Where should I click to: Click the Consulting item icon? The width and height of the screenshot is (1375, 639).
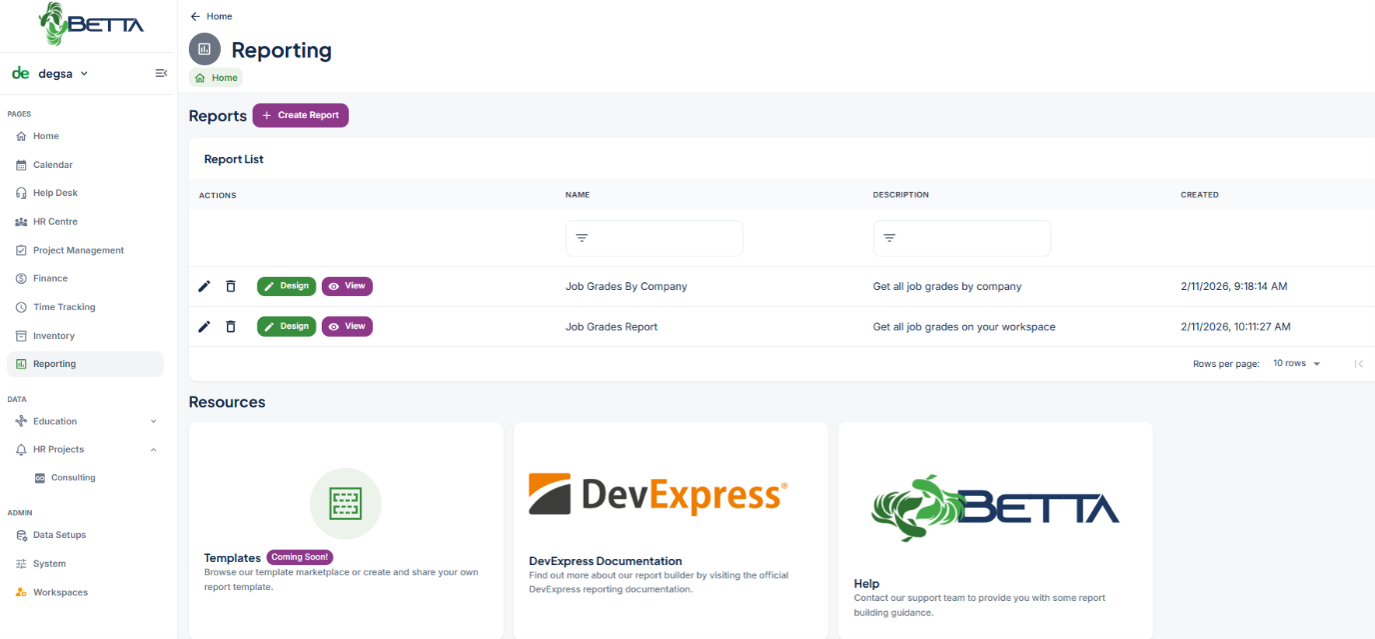point(40,478)
